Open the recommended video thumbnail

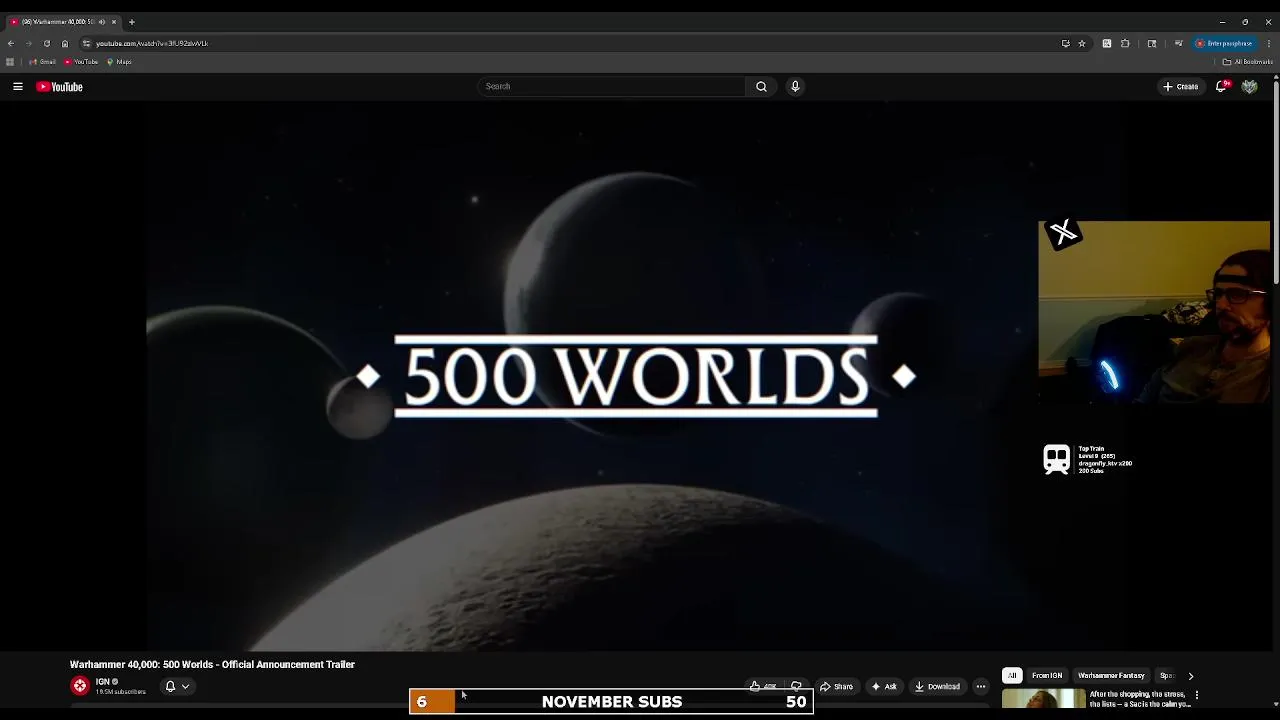click(x=1043, y=700)
